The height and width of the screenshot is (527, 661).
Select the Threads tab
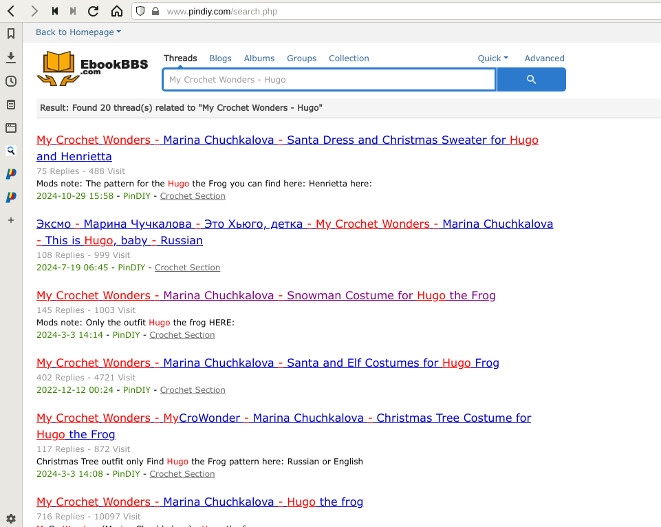click(180, 58)
